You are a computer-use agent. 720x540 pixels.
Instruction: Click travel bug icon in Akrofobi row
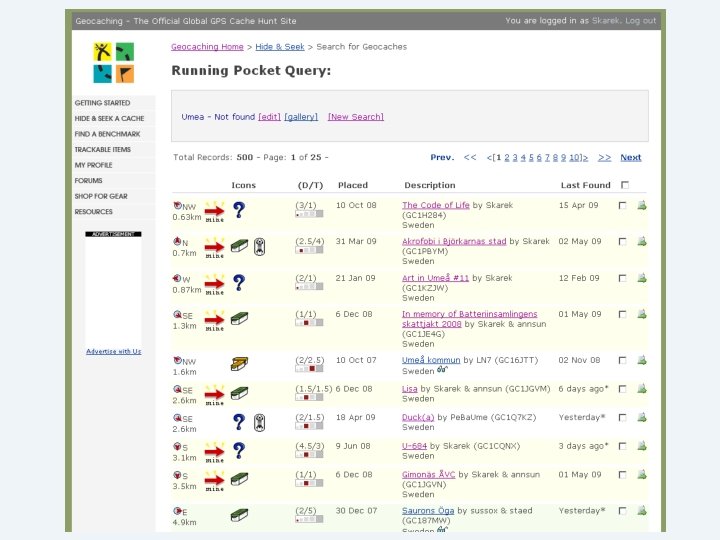pyautogui.click(x=259, y=247)
